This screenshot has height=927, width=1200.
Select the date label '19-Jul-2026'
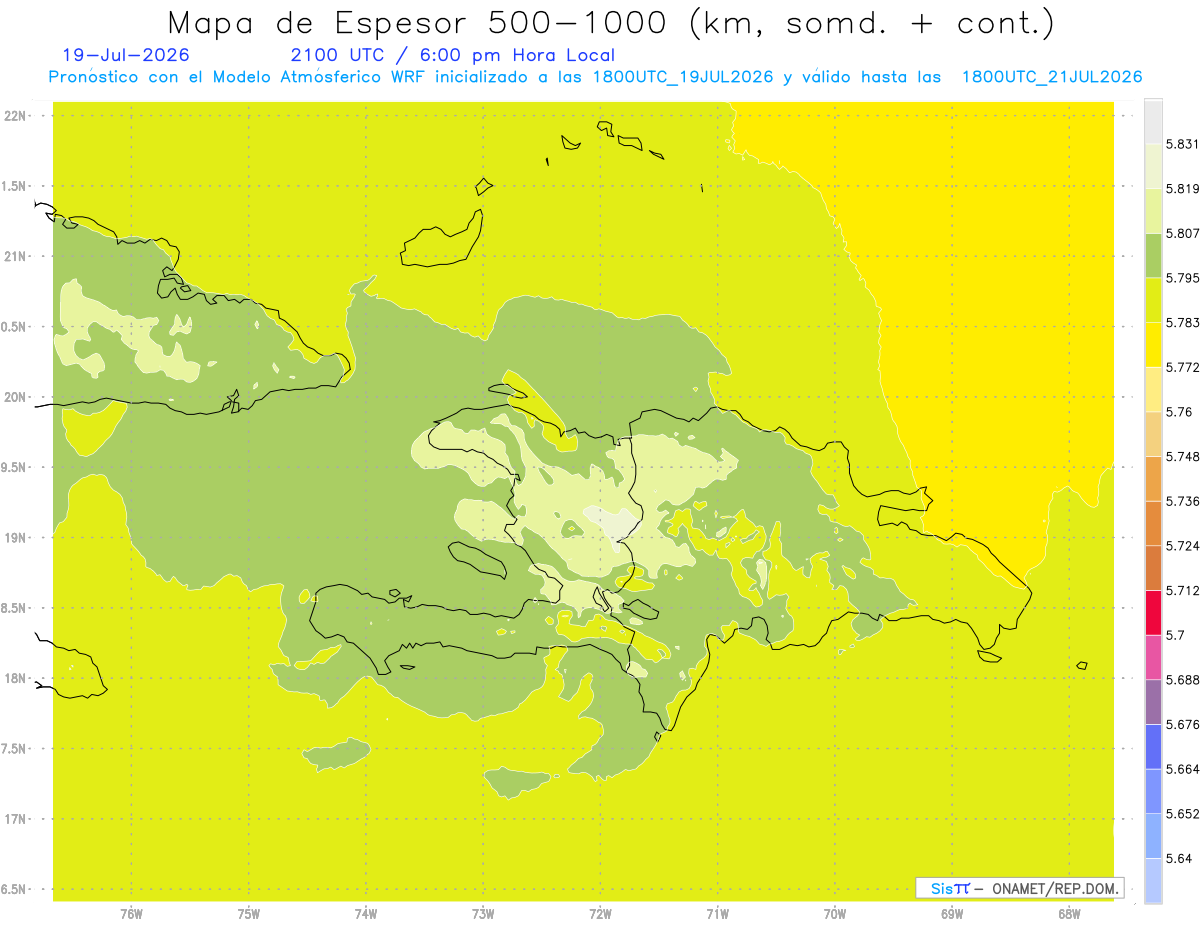(x=125, y=56)
